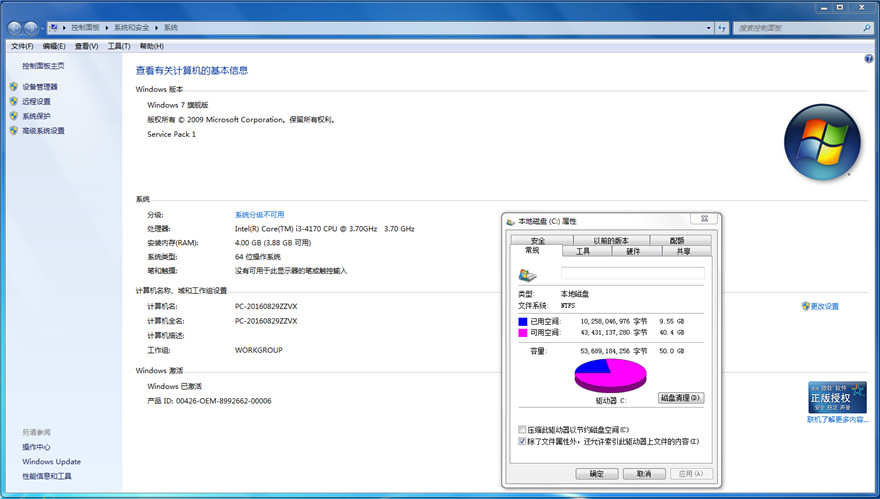Click the Forward navigation arrow button
This screenshot has height=499, width=880.
(x=31, y=28)
